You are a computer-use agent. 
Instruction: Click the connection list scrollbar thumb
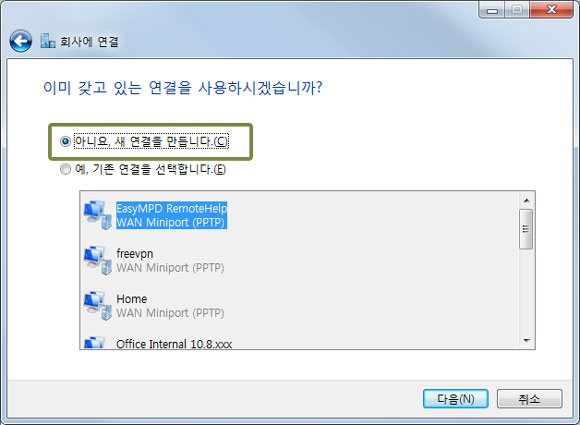pyautogui.click(x=526, y=229)
